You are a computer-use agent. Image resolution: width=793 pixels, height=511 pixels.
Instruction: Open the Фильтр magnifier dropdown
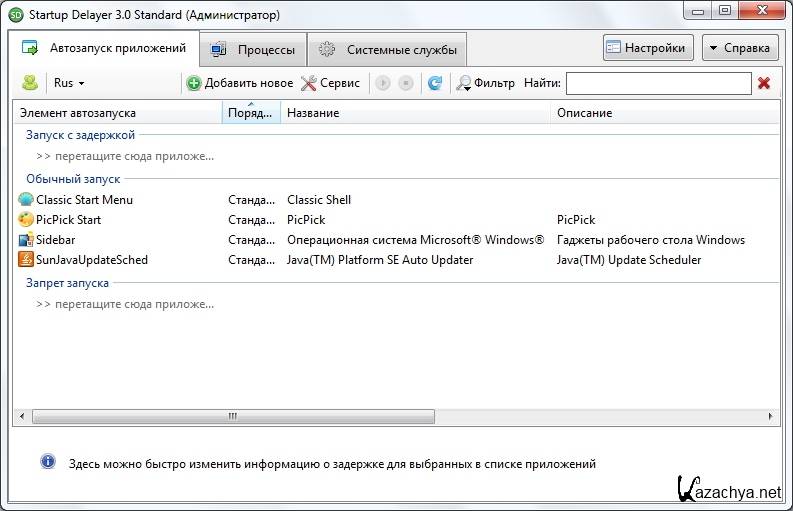click(485, 83)
